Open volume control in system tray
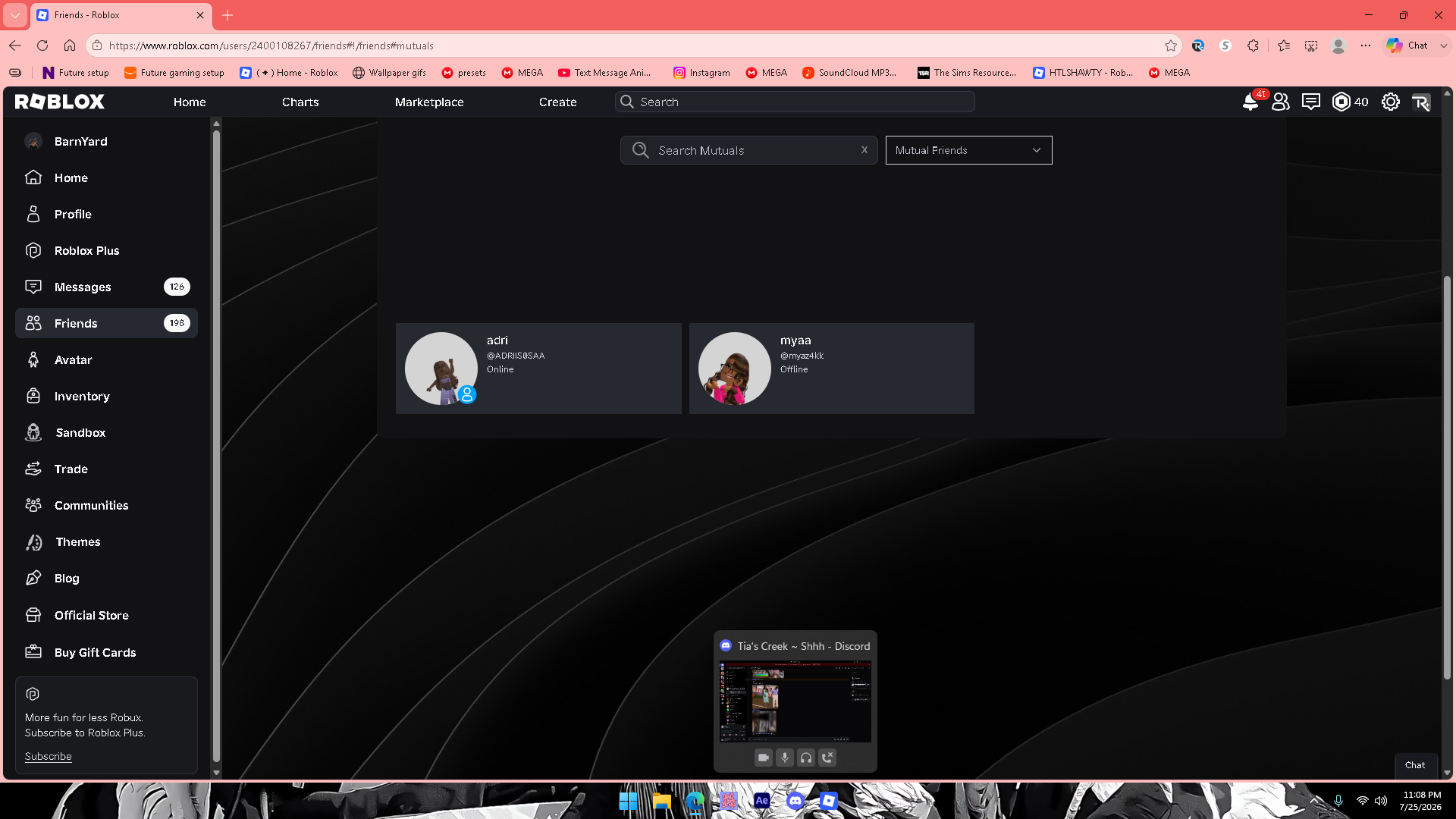The width and height of the screenshot is (1456, 819). pos(1381,801)
